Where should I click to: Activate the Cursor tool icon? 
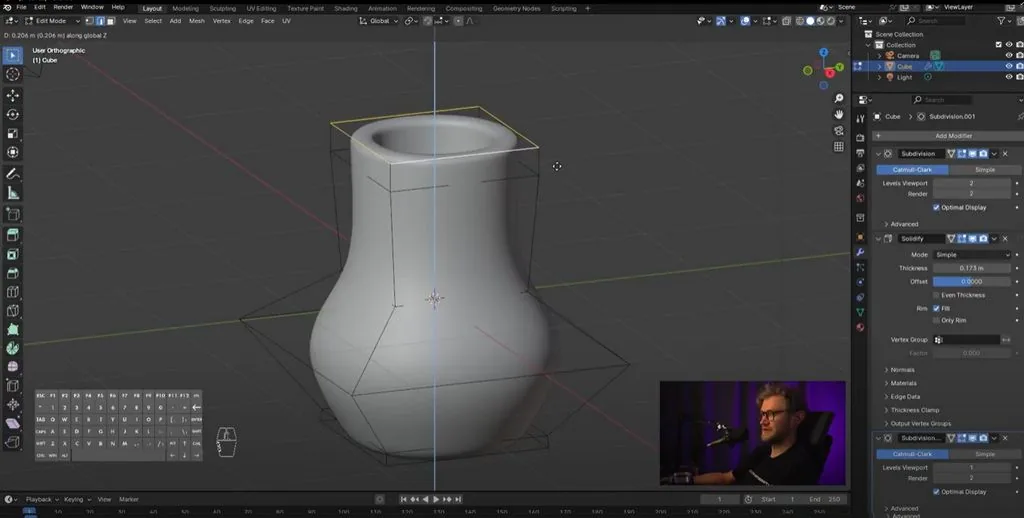(x=12, y=74)
